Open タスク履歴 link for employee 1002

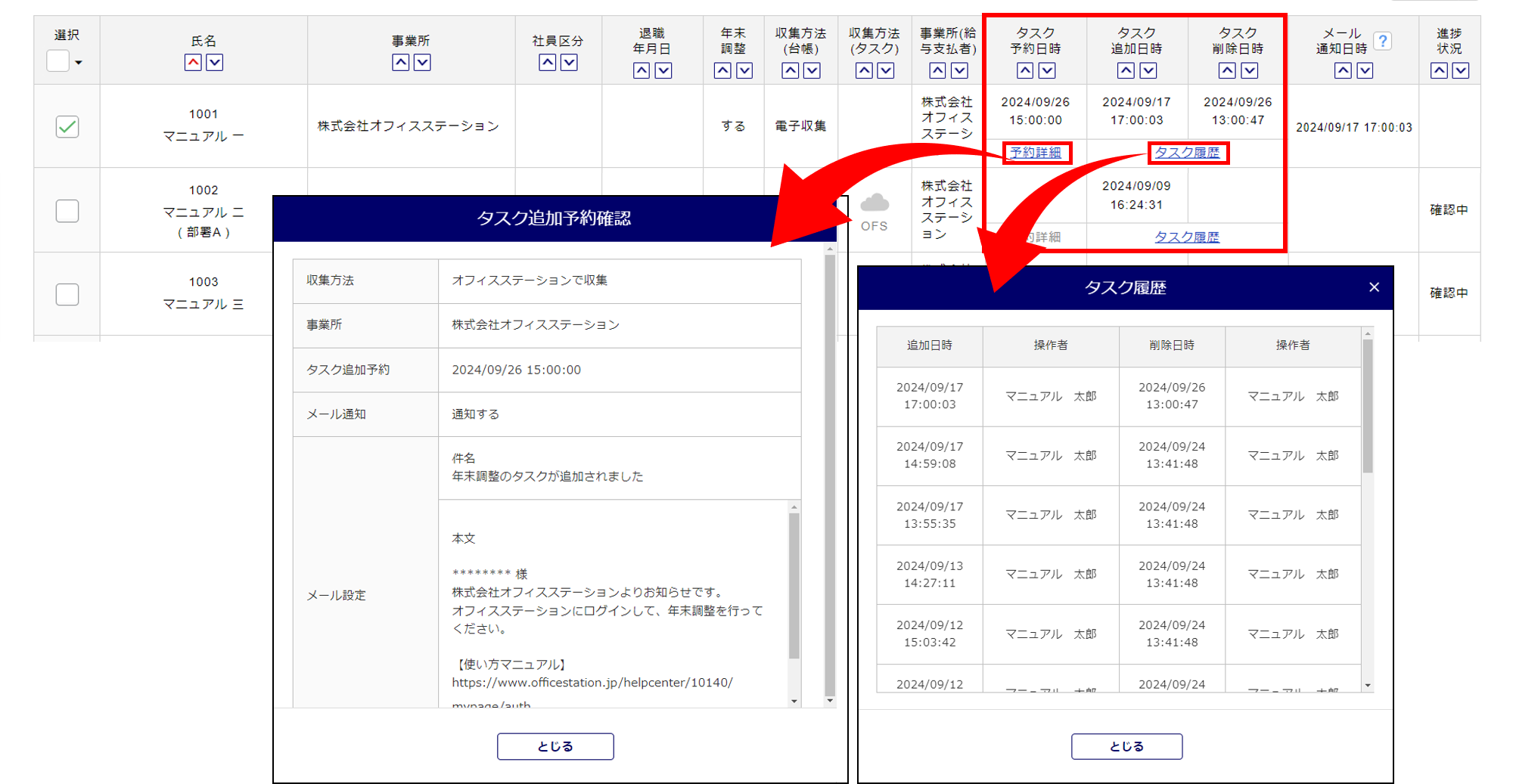(x=1187, y=237)
